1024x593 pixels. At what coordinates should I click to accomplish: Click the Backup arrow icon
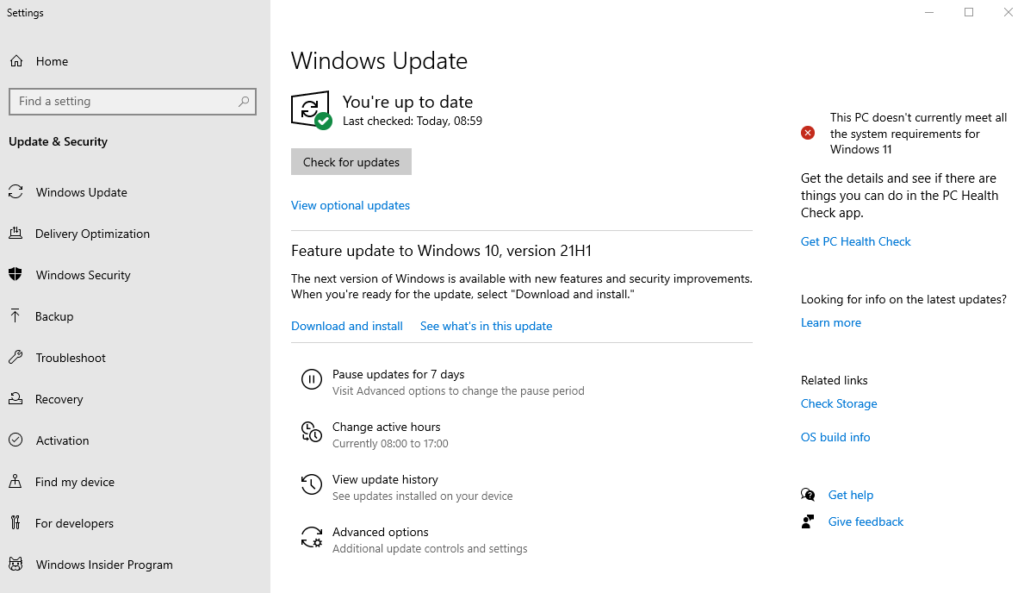(16, 316)
